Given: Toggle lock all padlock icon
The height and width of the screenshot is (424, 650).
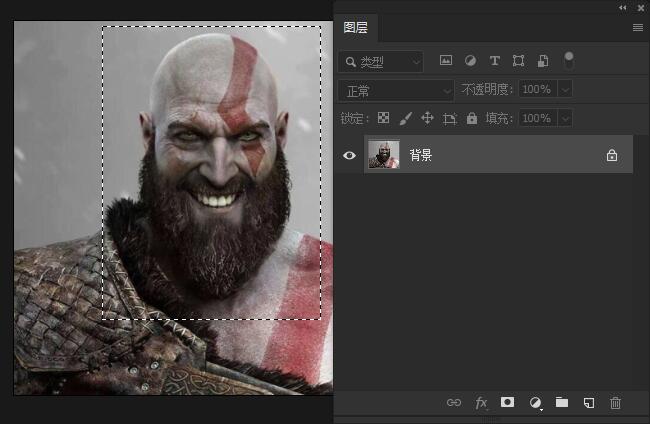Looking at the screenshot, I should pos(472,118).
